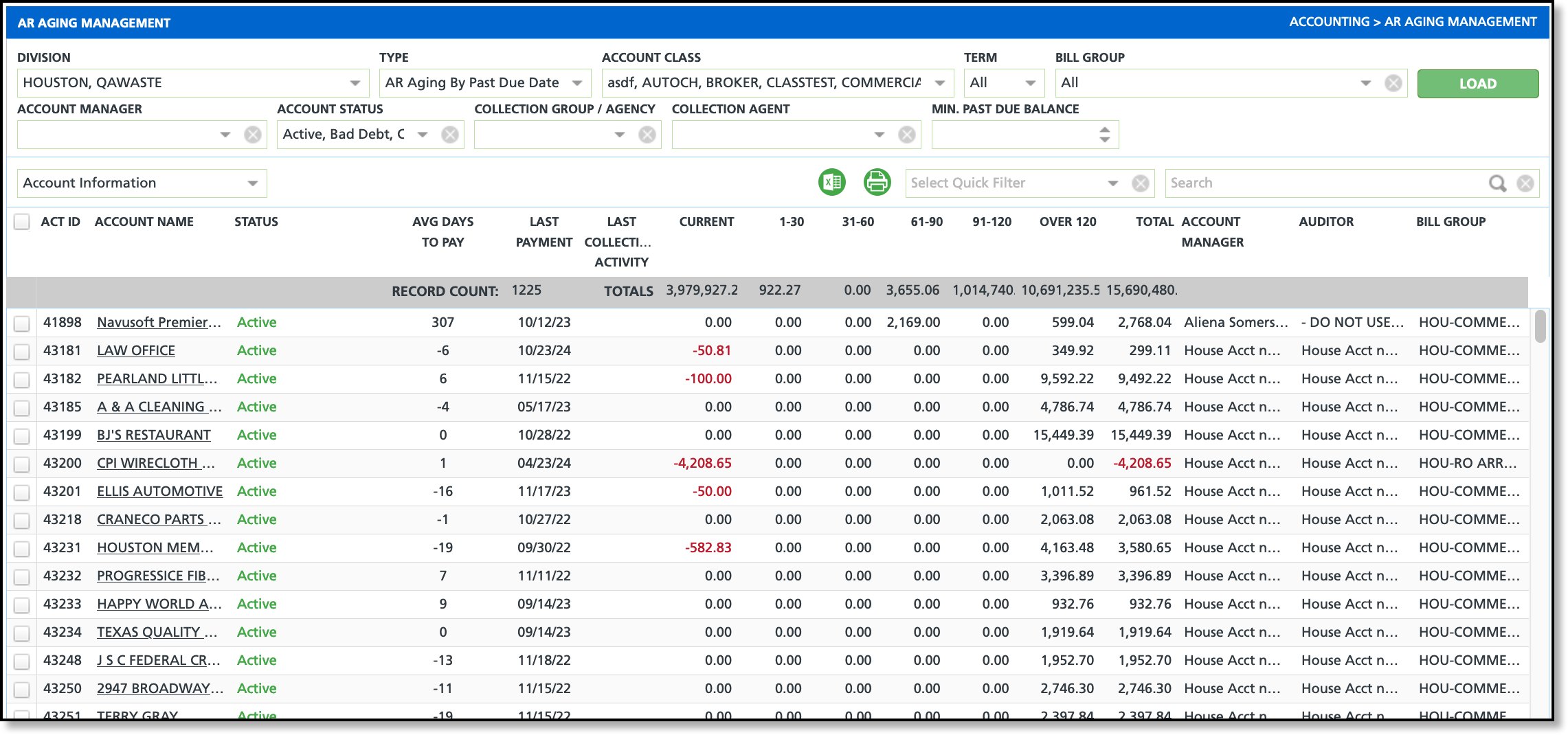Viewport: 1568px width, 735px height.
Task: Click the Min. Past Due Balance stepper
Action: [x=1104, y=135]
